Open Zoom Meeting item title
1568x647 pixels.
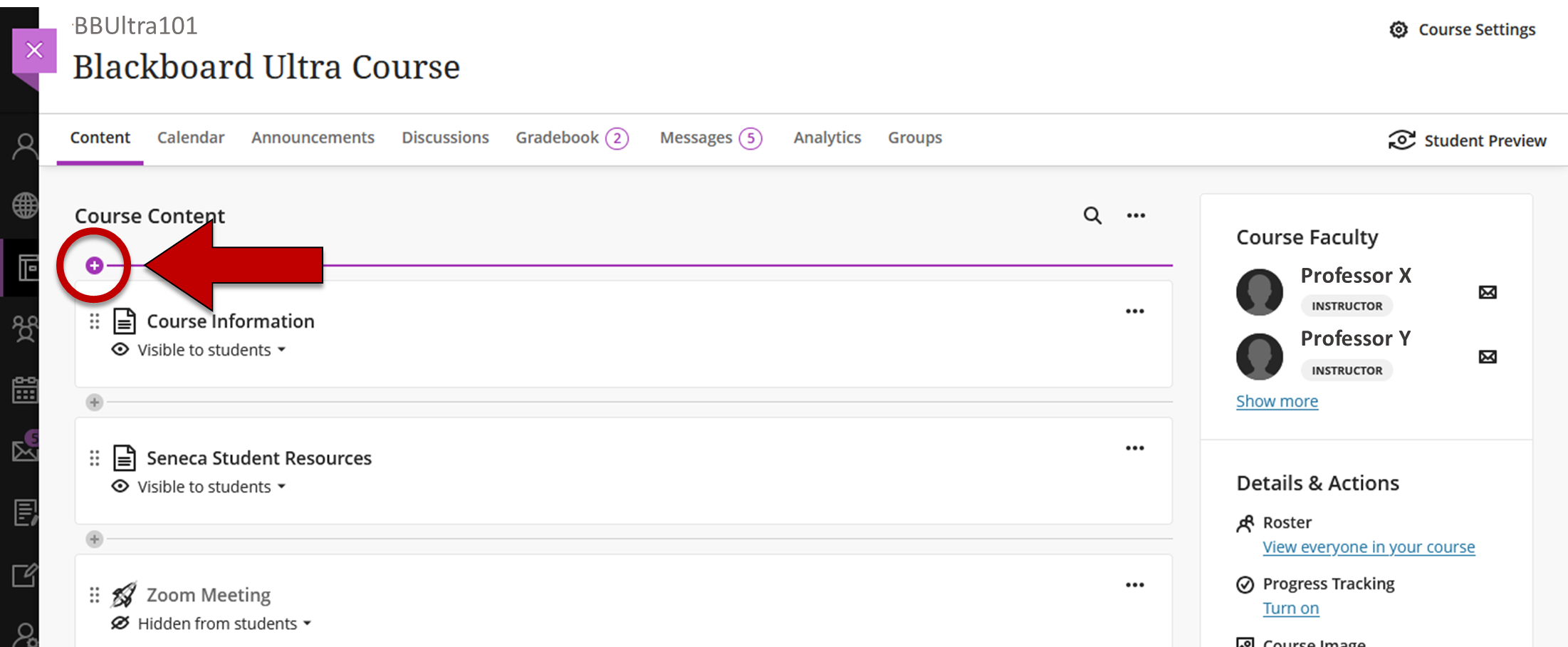click(x=209, y=595)
